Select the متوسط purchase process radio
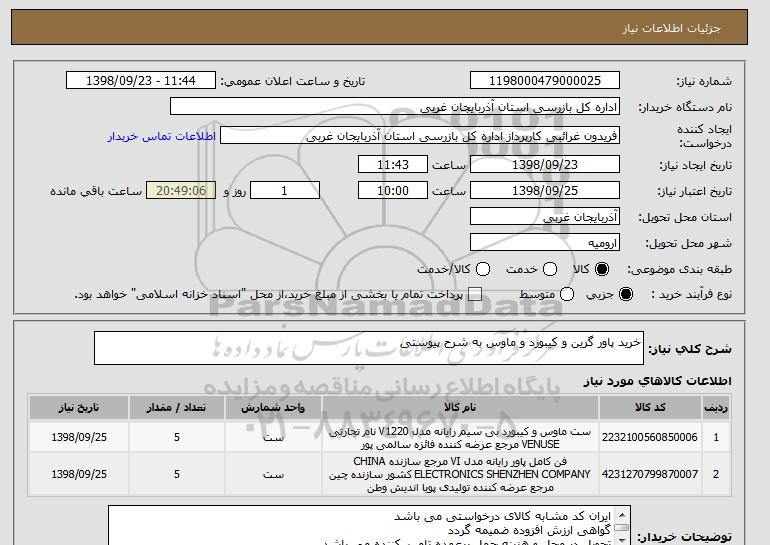This screenshot has height=545, width=770. (567, 294)
